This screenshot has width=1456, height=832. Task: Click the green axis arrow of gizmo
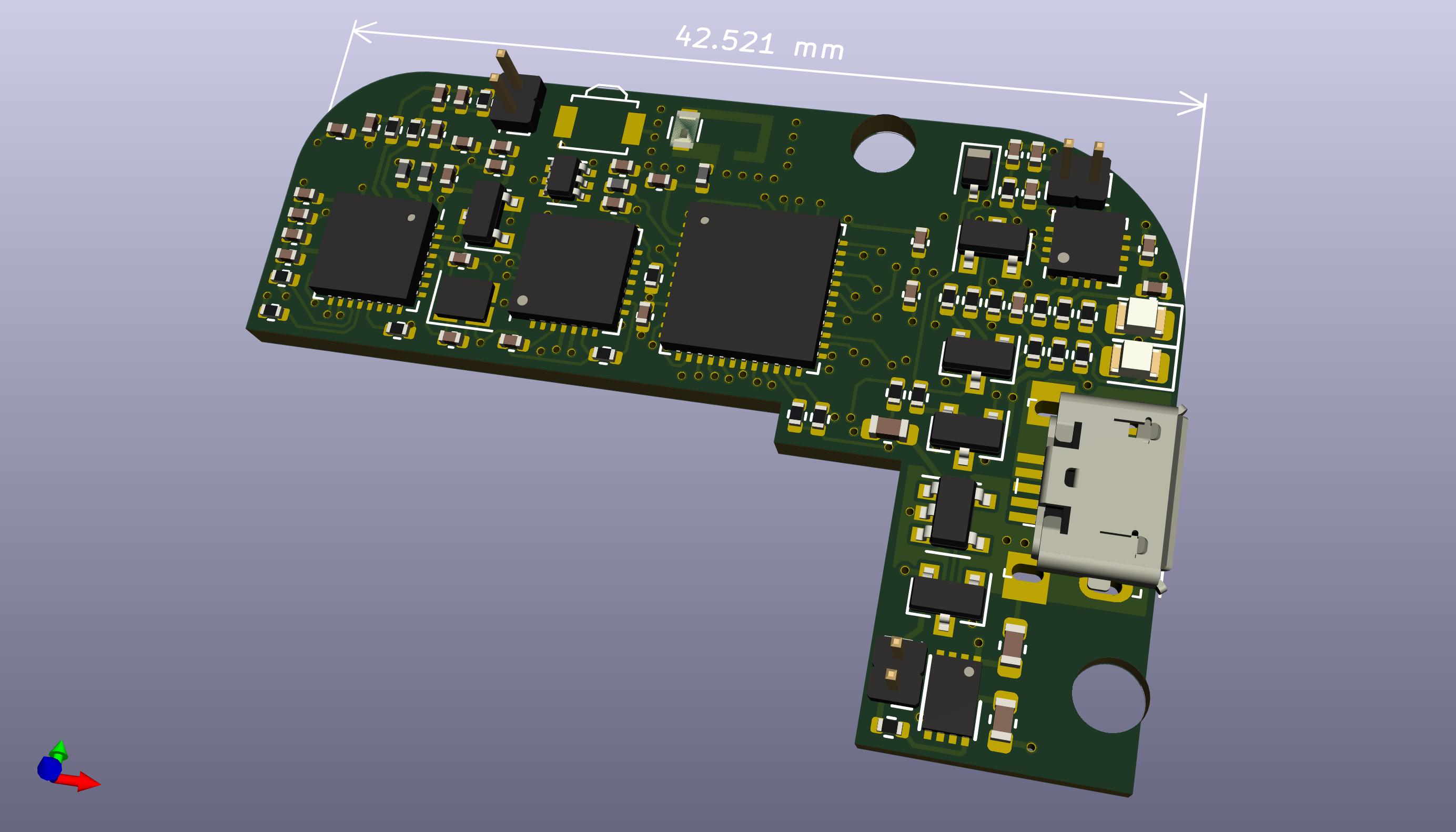59,751
